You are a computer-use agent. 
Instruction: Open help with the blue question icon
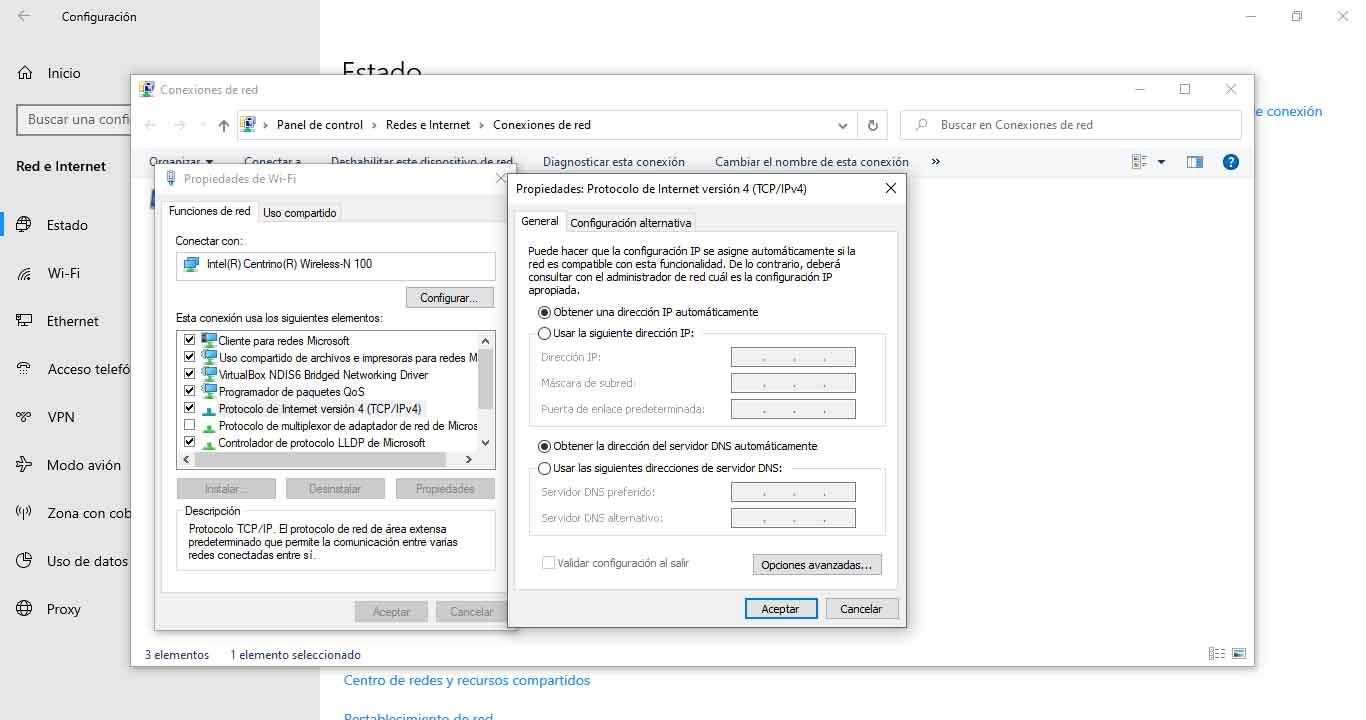[1231, 162]
